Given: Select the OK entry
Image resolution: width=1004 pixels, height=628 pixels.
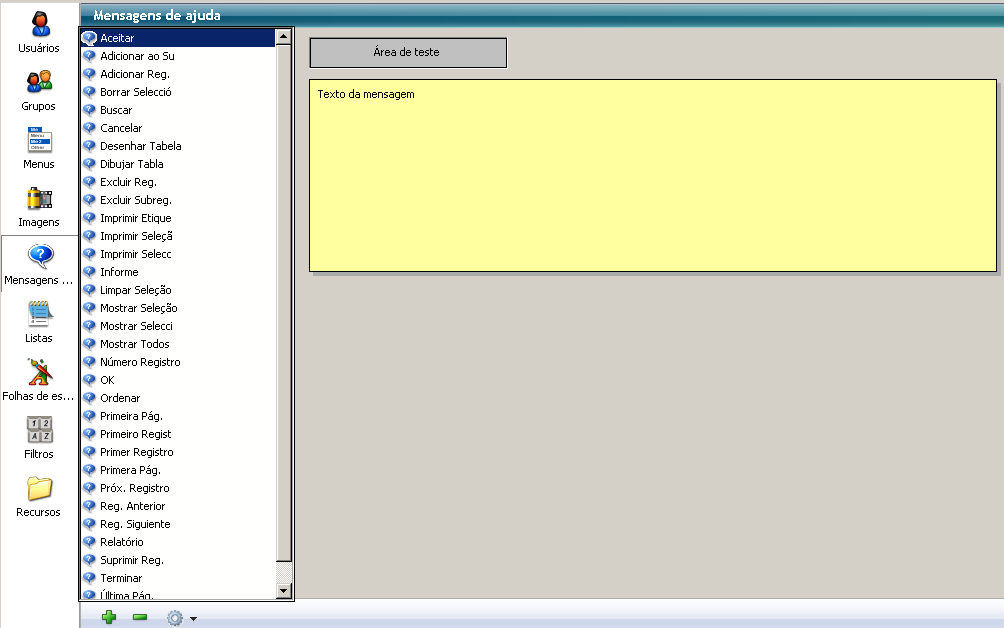Looking at the screenshot, I should click(x=178, y=380).
